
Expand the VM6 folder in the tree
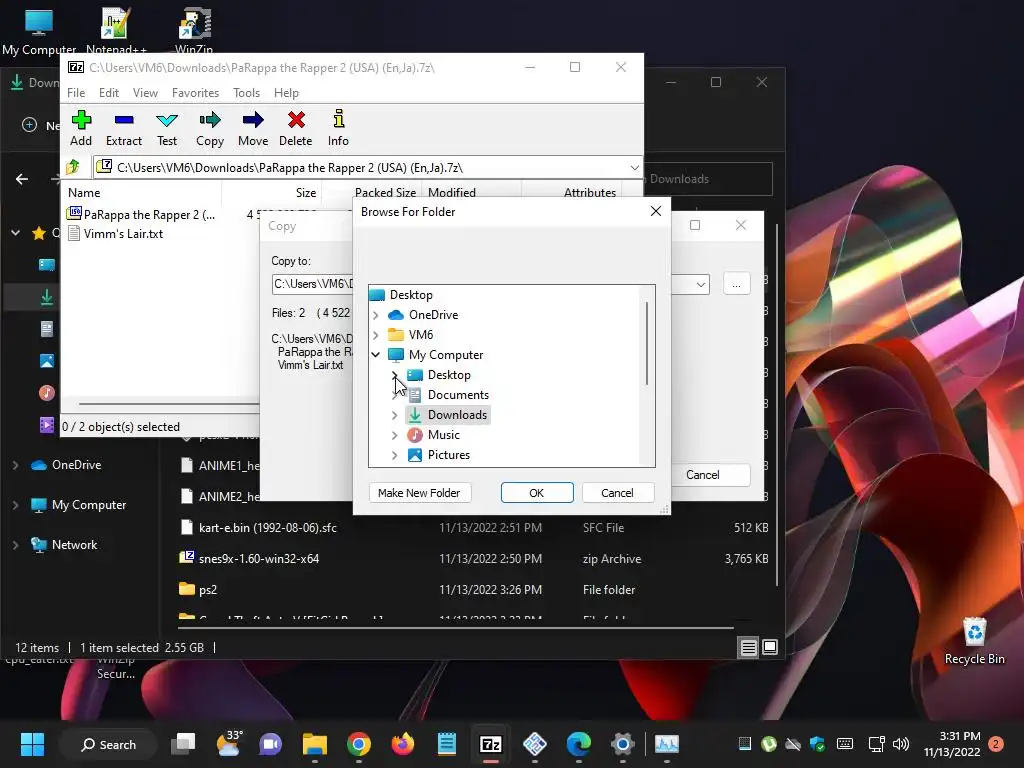[376, 335]
